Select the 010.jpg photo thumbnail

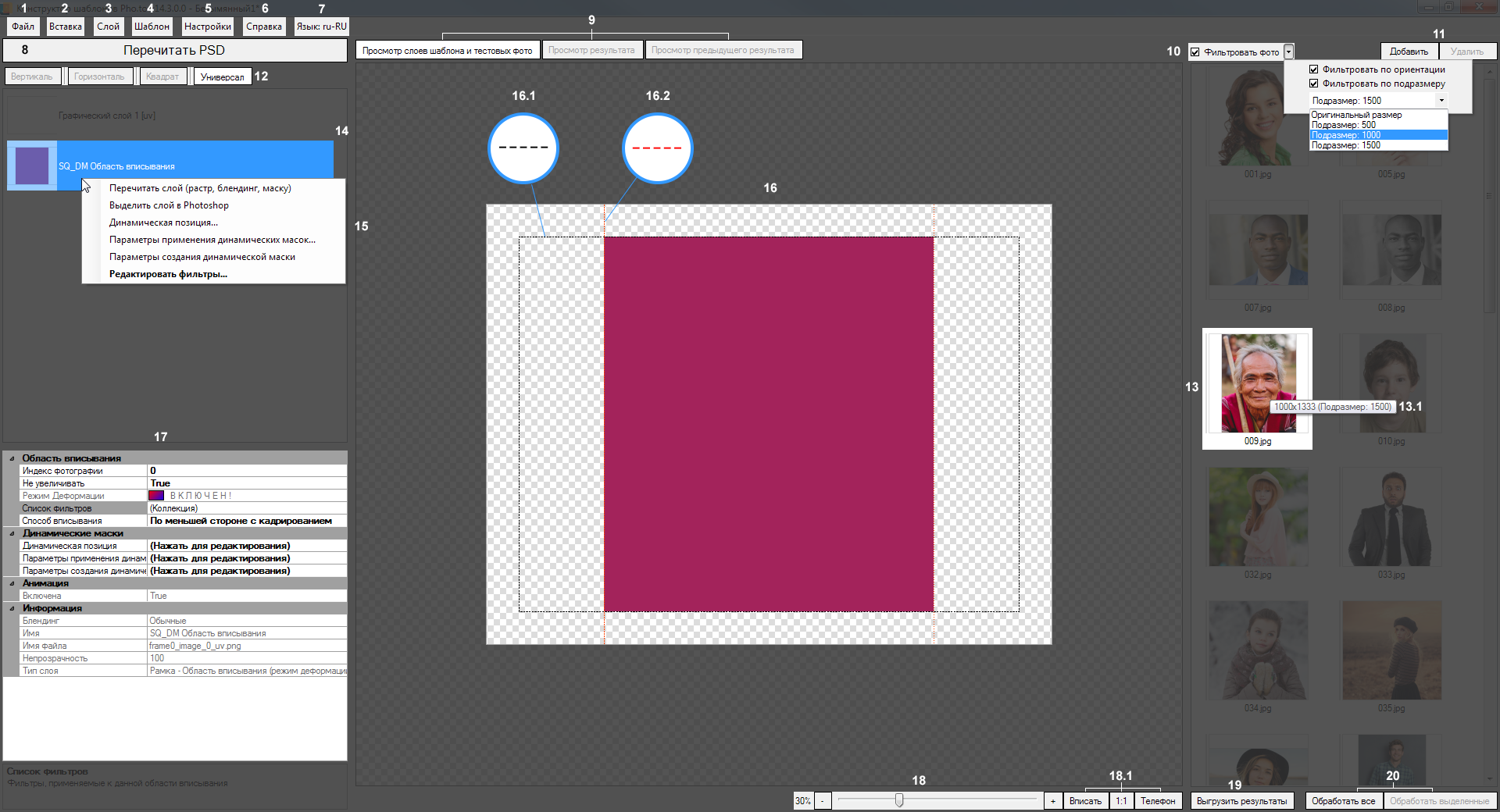click(x=1391, y=383)
